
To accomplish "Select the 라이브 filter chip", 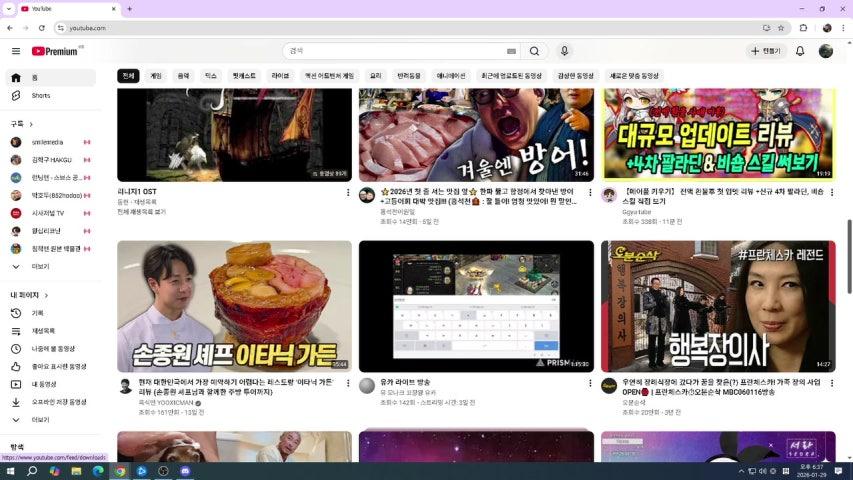I will [x=280, y=76].
